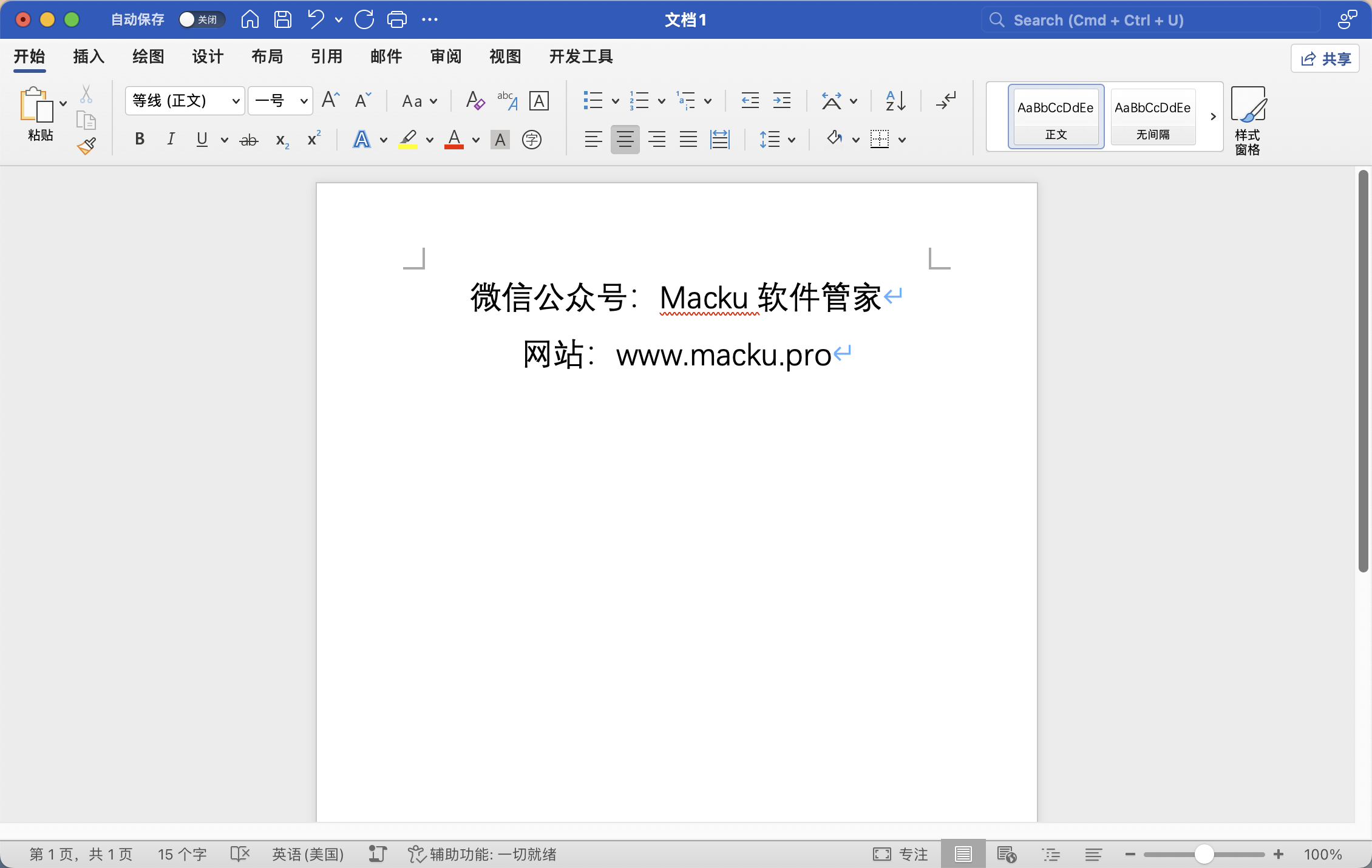Copy the selection
The width and height of the screenshot is (1372, 868).
click(86, 120)
